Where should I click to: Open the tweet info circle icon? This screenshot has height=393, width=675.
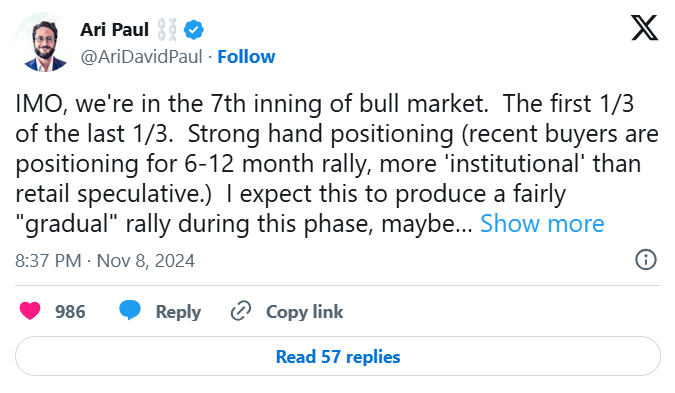coord(646,260)
